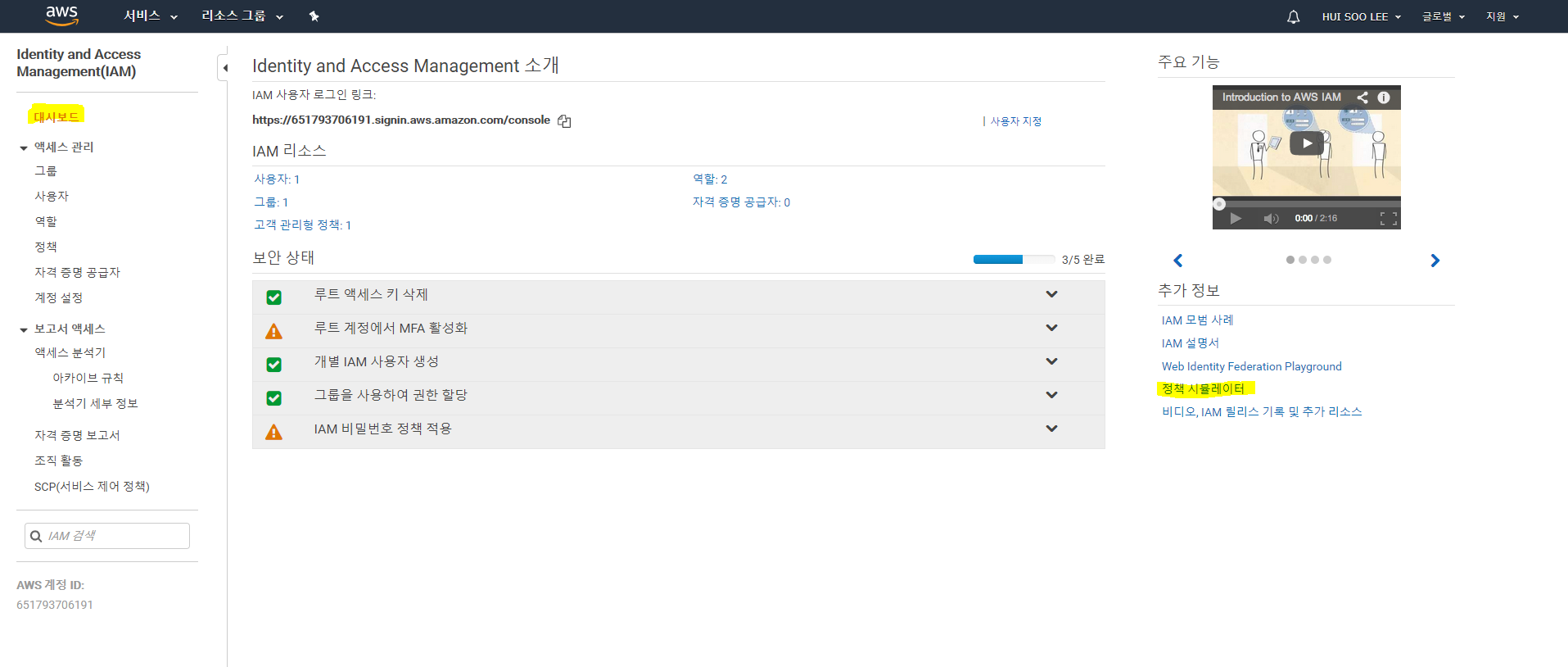The width and height of the screenshot is (1568, 667).
Task: Open the HUI SOO LEE account menu
Action: point(1362,16)
